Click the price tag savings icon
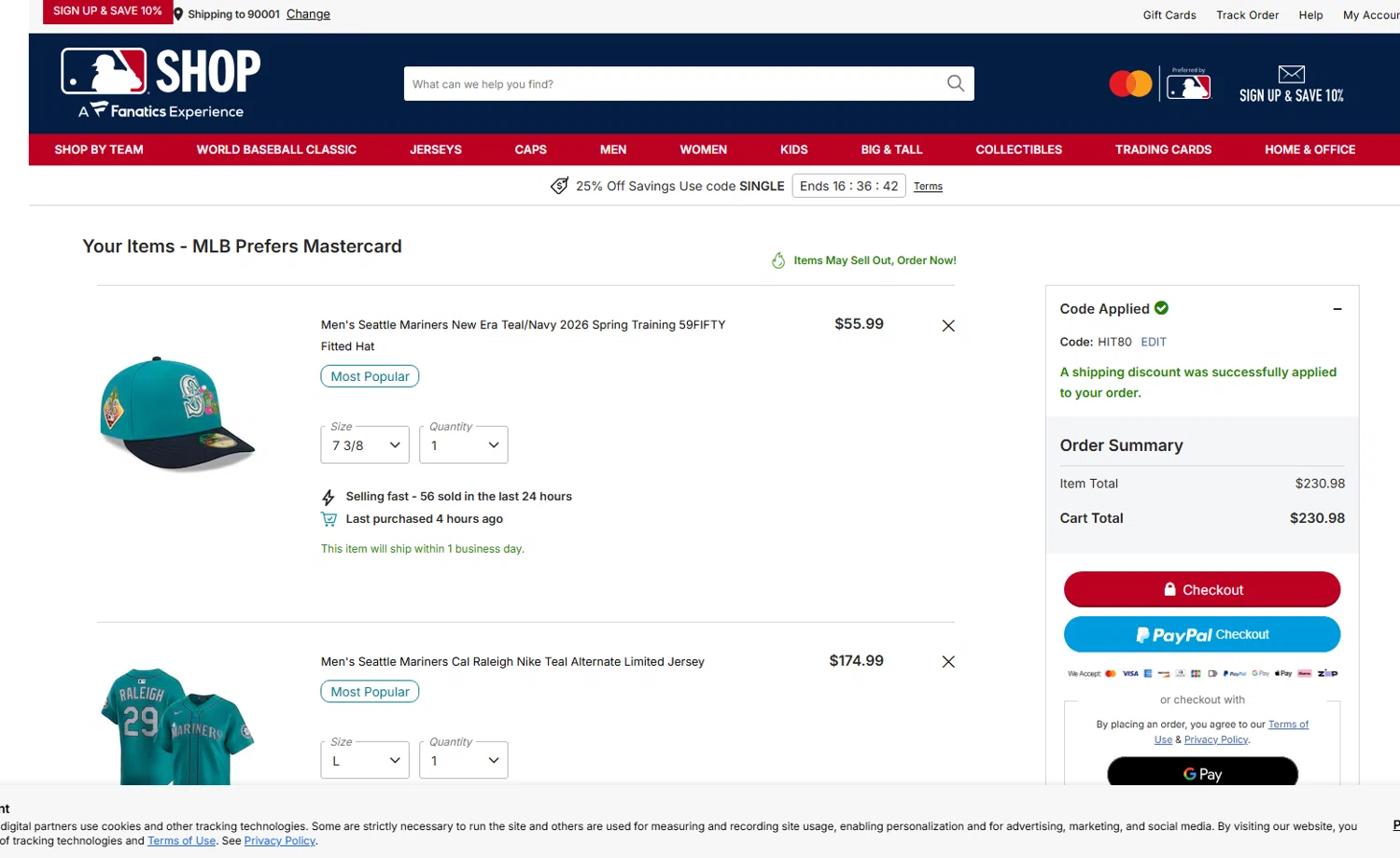Image resolution: width=1400 pixels, height=858 pixels. tap(559, 186)
